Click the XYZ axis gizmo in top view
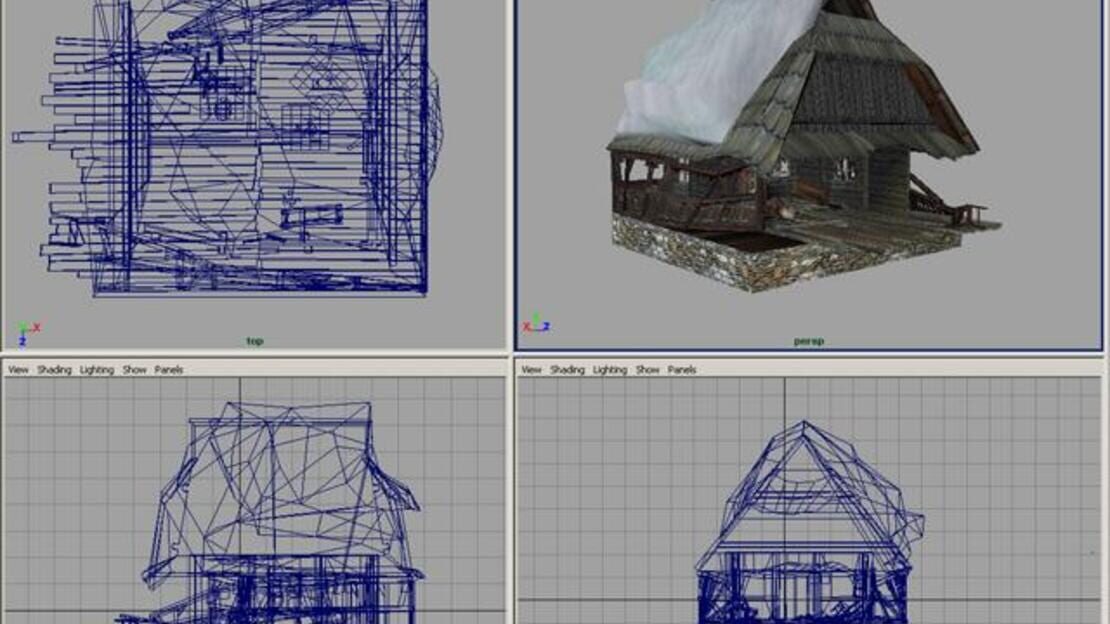 [x=28, y=333]
